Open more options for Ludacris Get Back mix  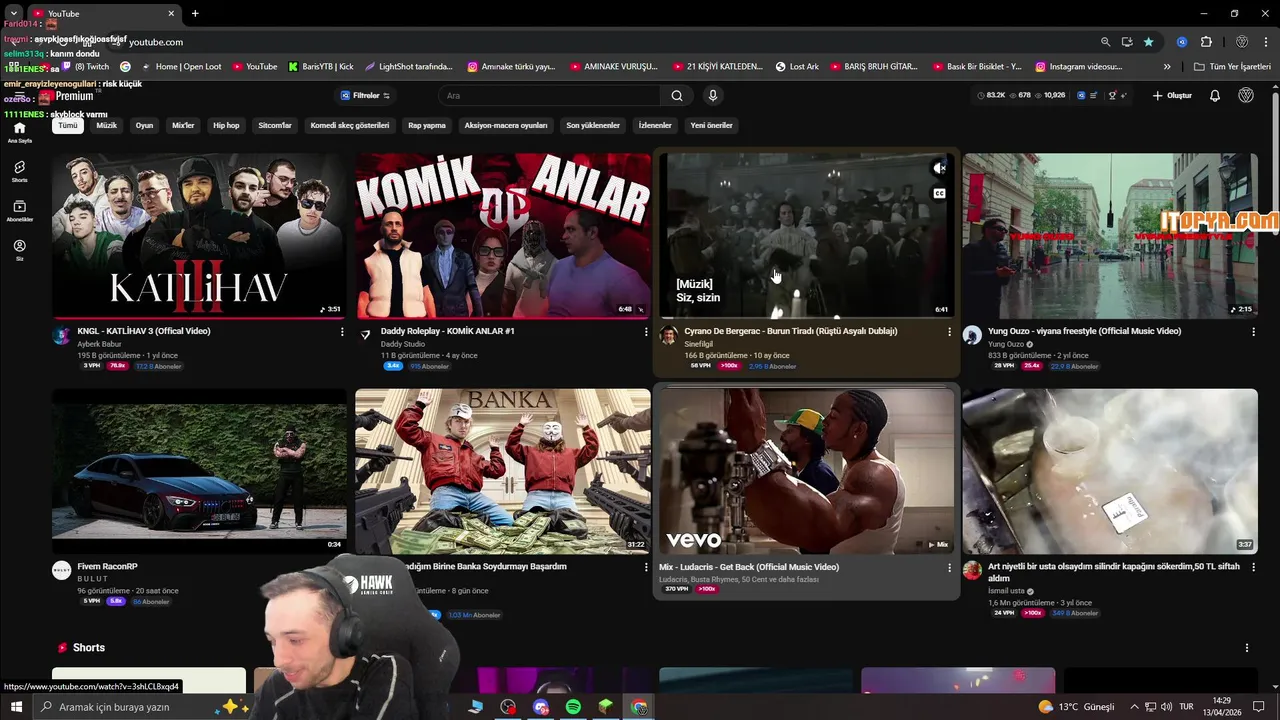pos(950,567)
